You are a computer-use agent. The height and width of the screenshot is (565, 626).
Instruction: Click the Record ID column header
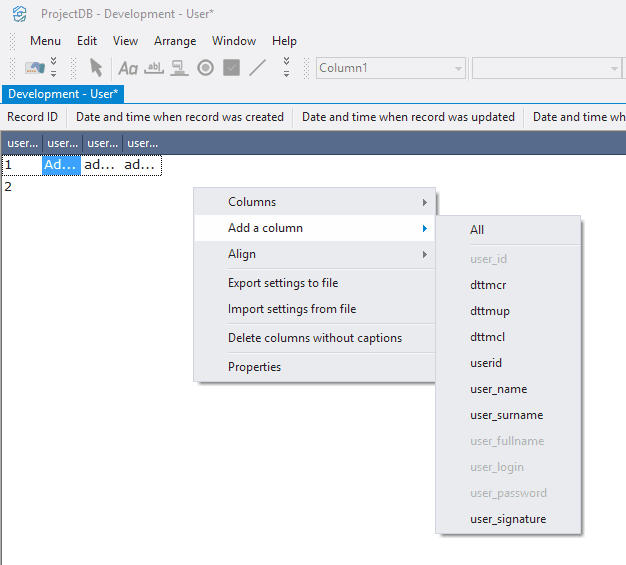pyautogui.click(x=33, y=117)
